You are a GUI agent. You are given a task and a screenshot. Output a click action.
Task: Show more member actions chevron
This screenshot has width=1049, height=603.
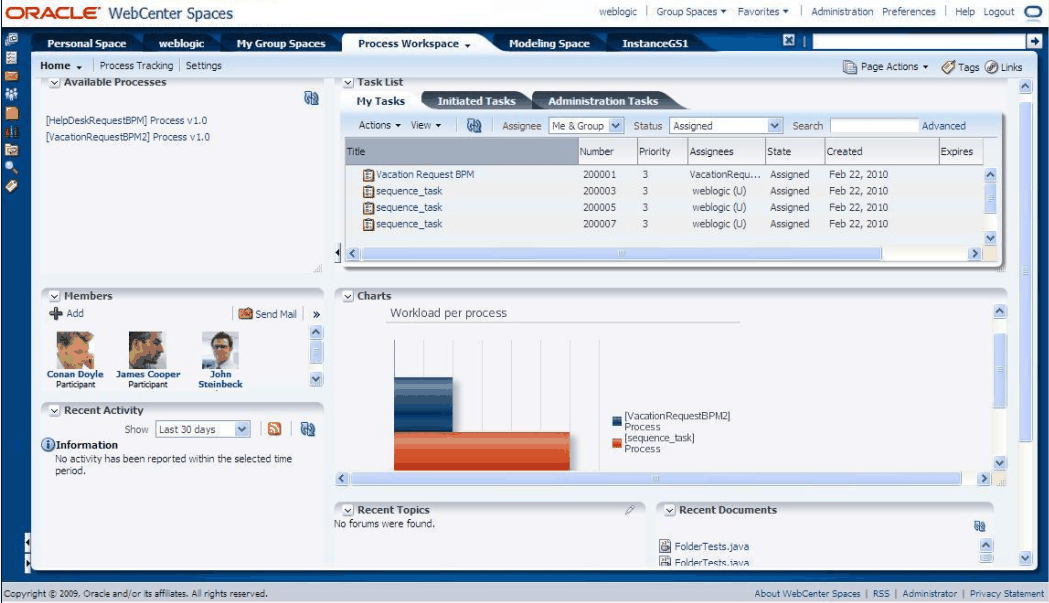click(316, 314)
